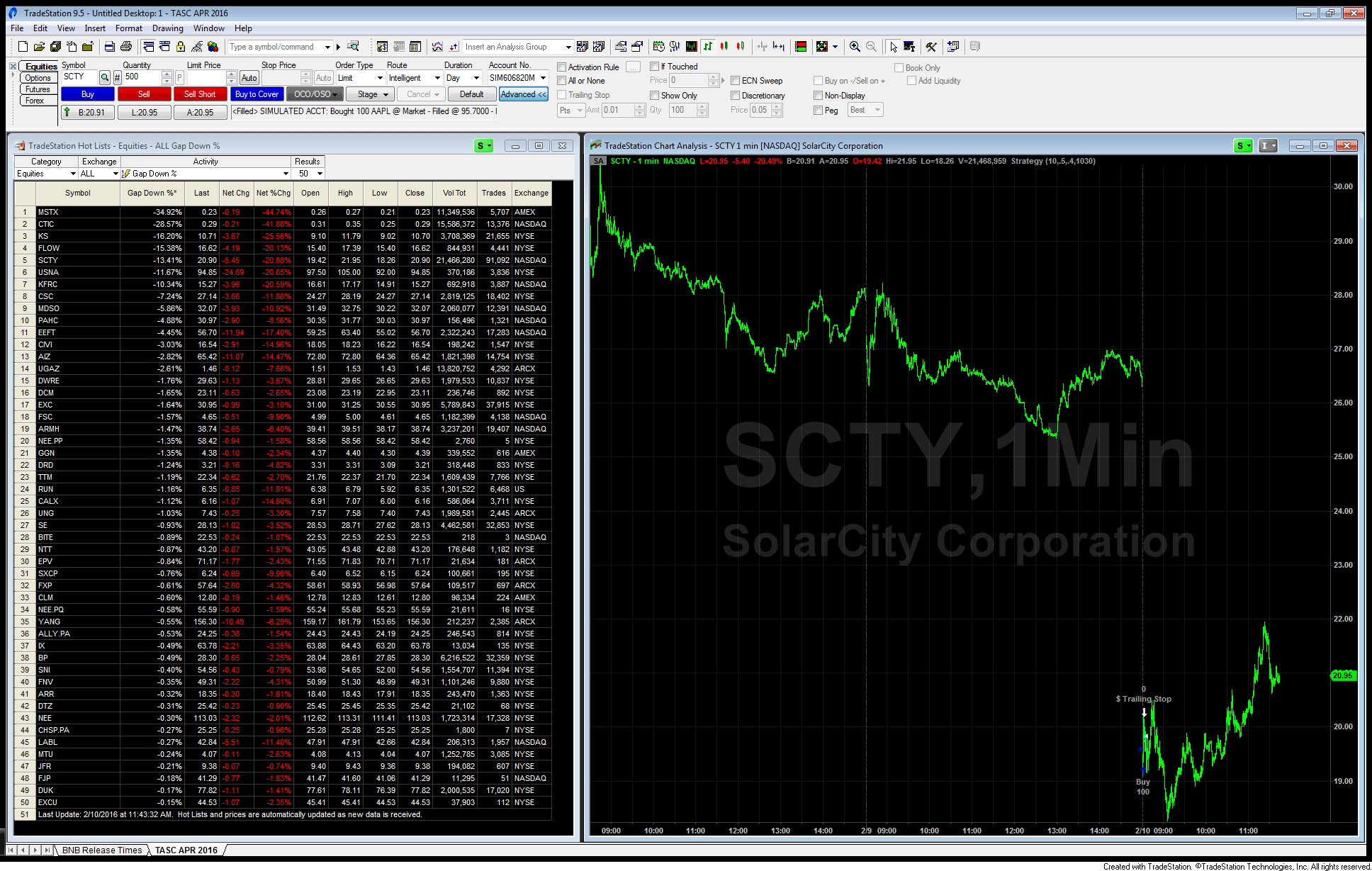This screenshot has width=1372, height=871.
Task: Click the red Sell Short button
Action: (200, 94)
